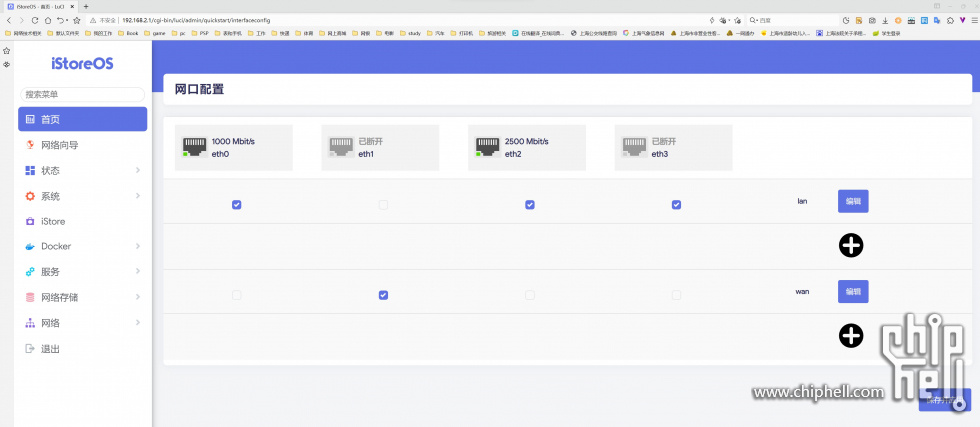The image size is (980, 427).
Task: Click the 网络 topology icon
Action: [x=30, y=323]
